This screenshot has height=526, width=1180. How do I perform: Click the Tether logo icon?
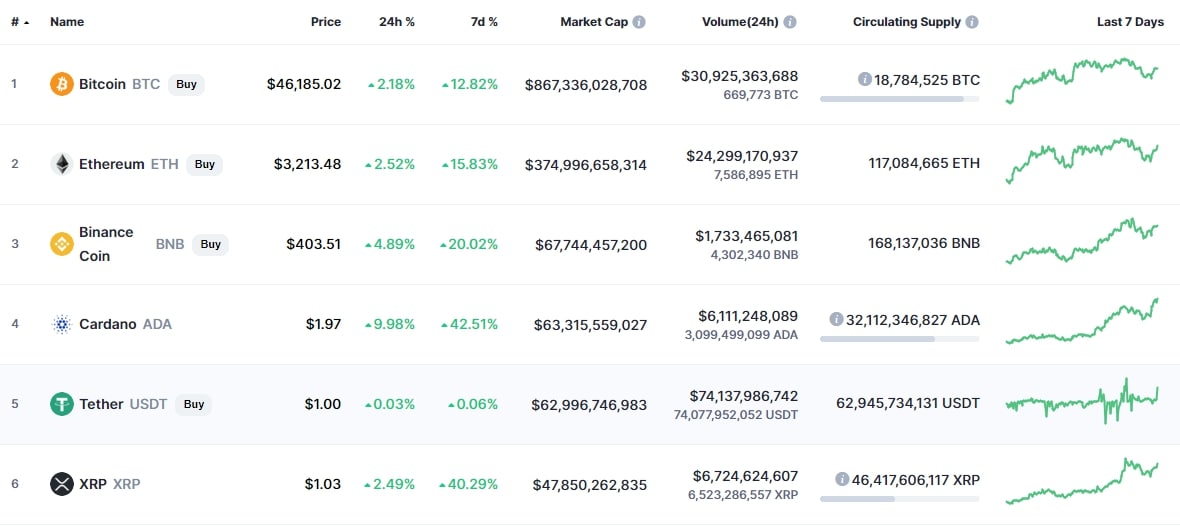pos(62,404)
